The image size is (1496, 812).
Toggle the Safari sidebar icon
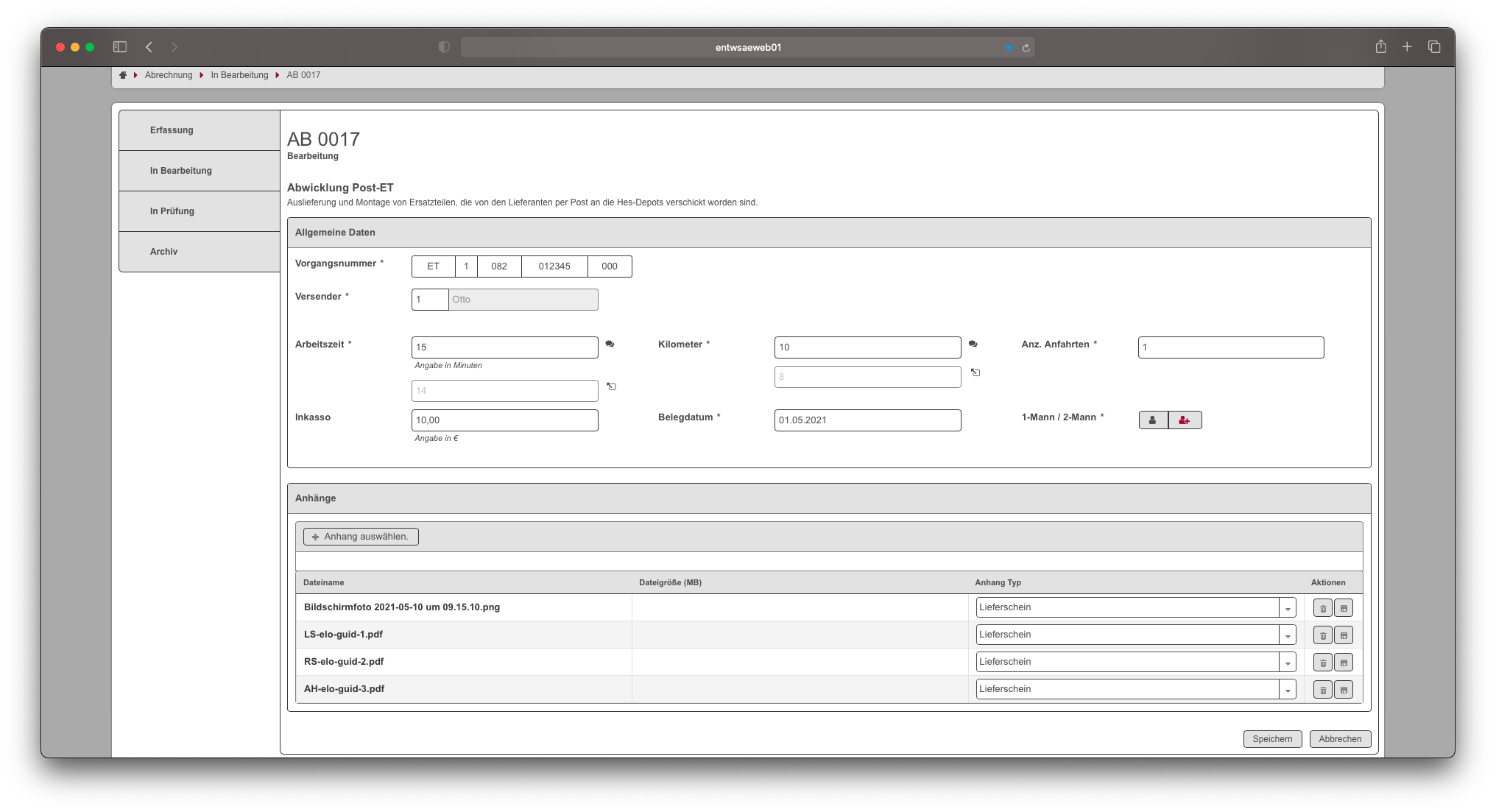pyautogui.click(x=120, y=47)
